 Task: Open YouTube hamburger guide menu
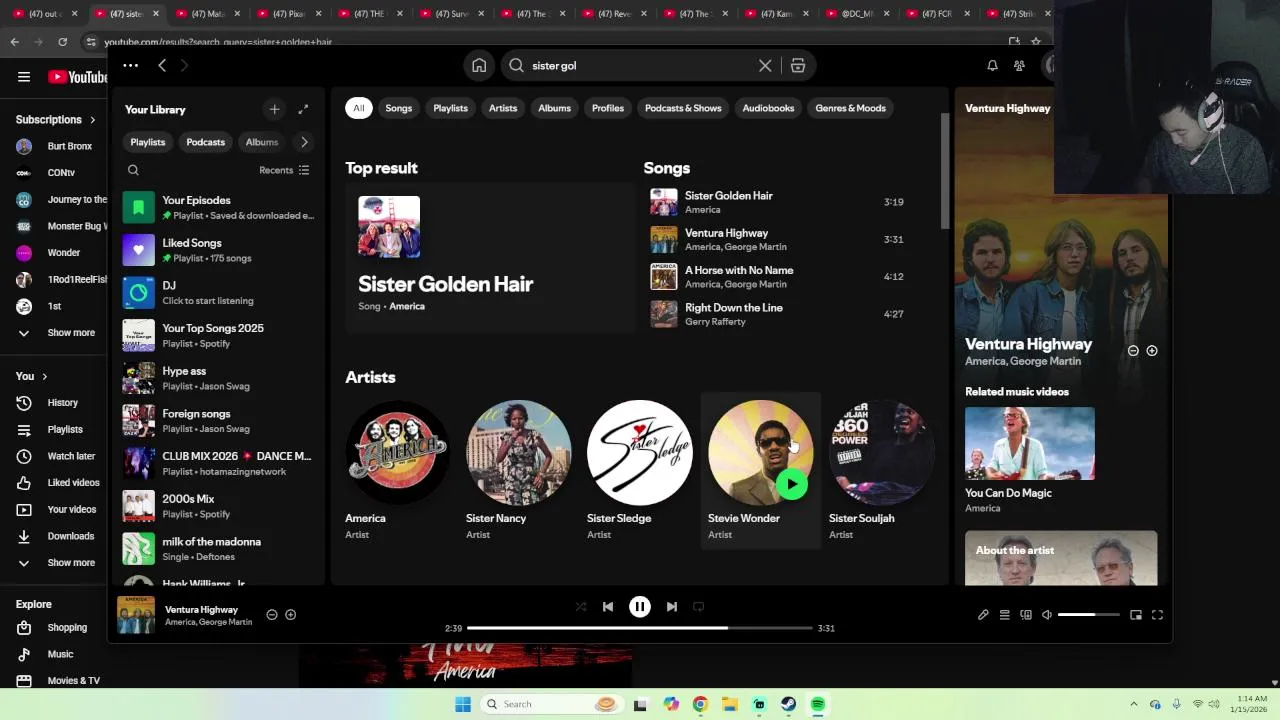click(x=24, y=77)
